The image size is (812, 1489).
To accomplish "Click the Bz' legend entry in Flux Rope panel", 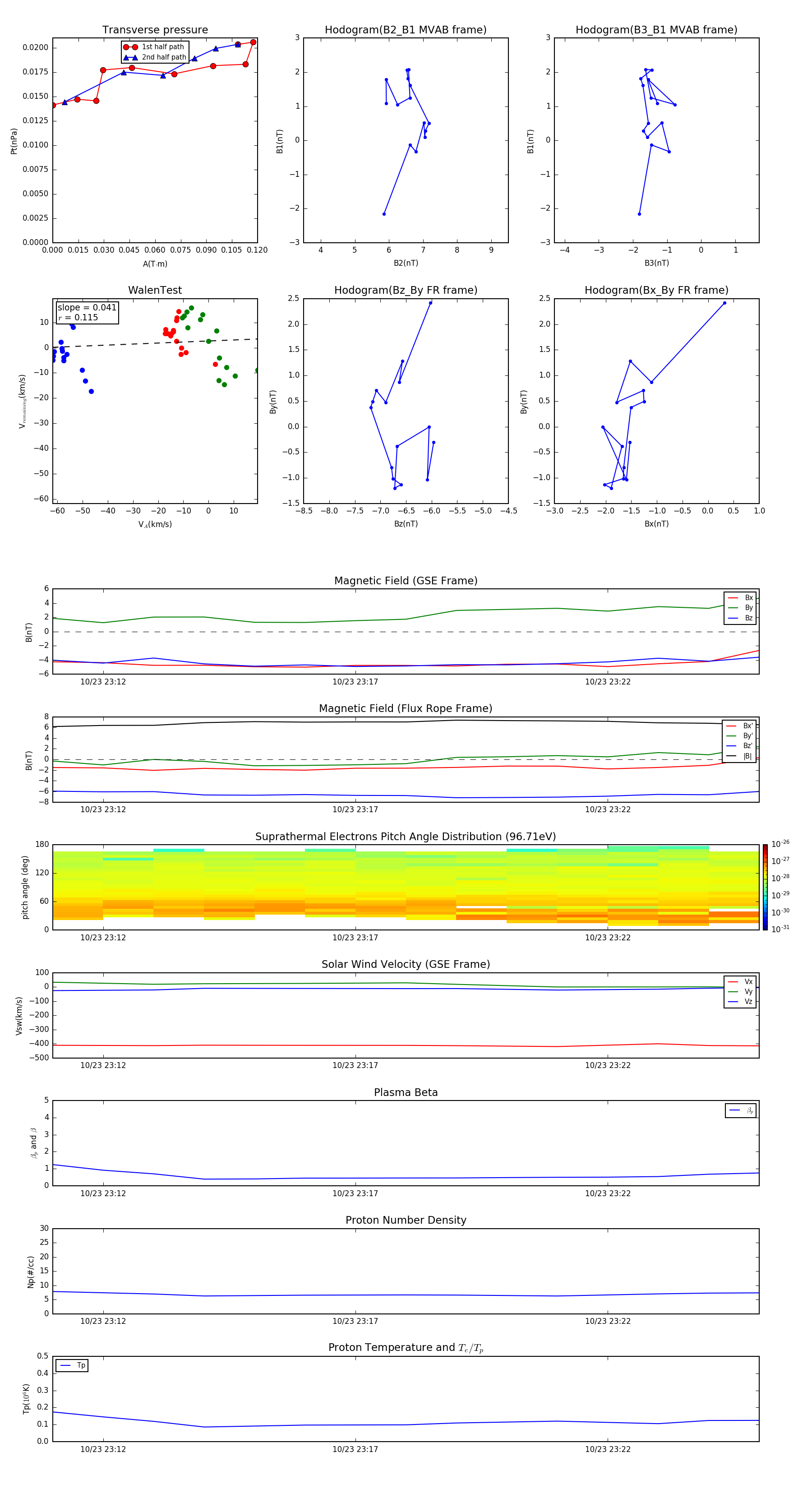I will tap(739, 746).
